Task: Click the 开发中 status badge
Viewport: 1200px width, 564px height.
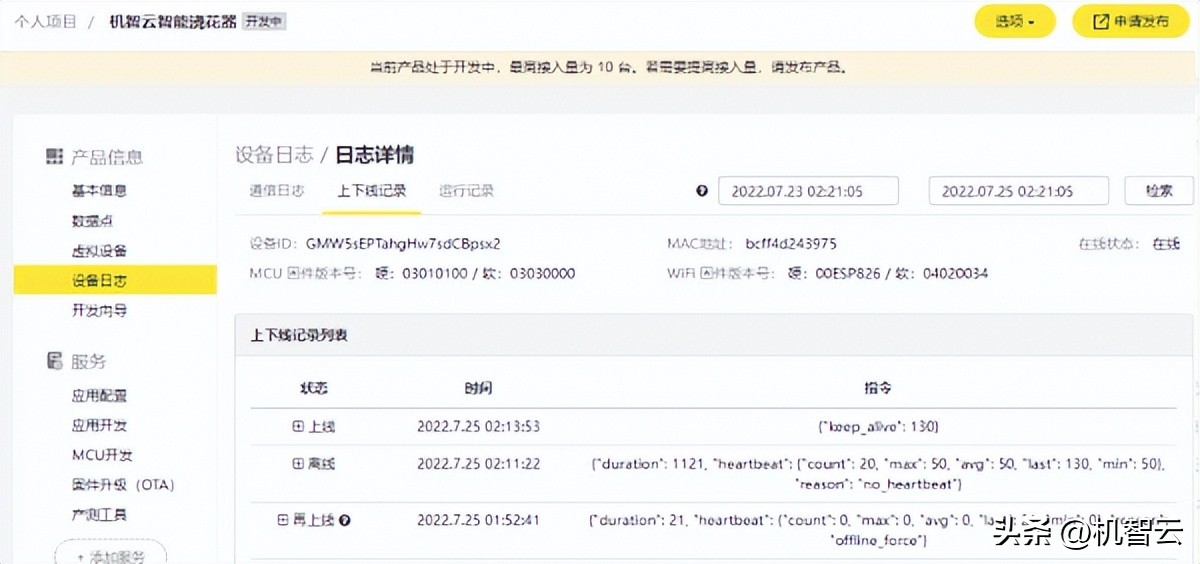Action: tap(265, 21)
